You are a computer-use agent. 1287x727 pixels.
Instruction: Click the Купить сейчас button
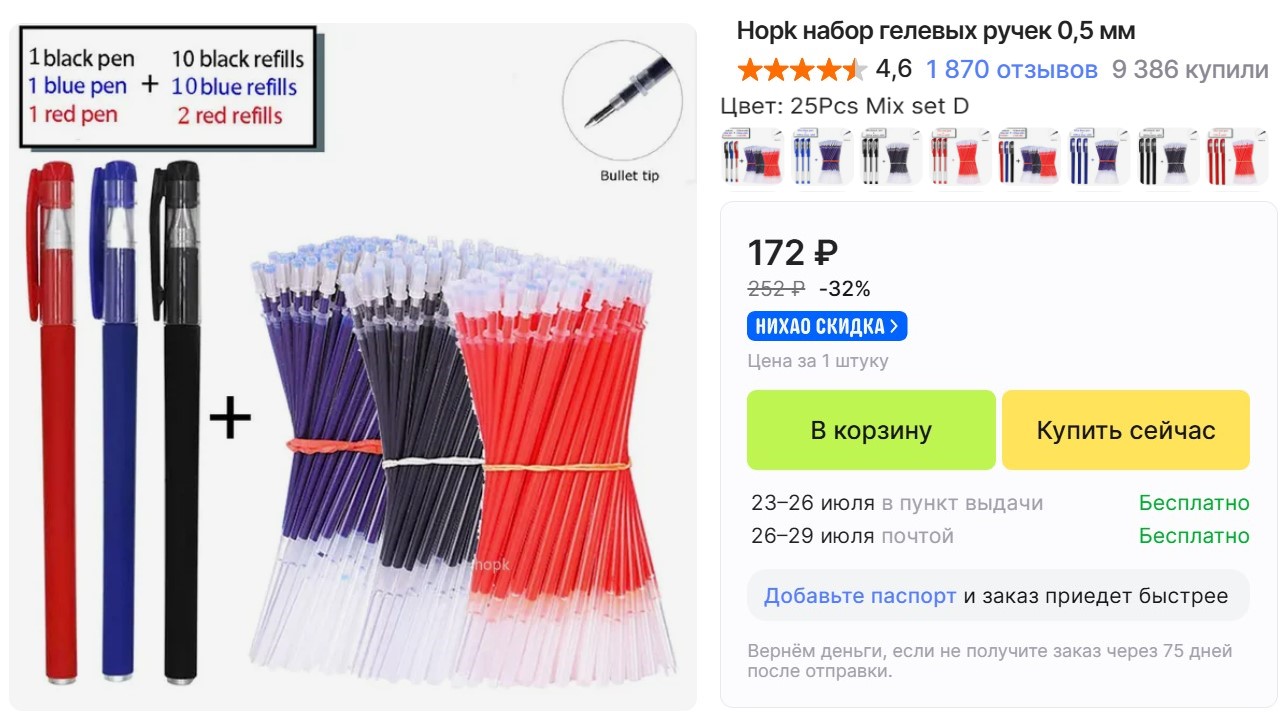(x=1126, y=430)
